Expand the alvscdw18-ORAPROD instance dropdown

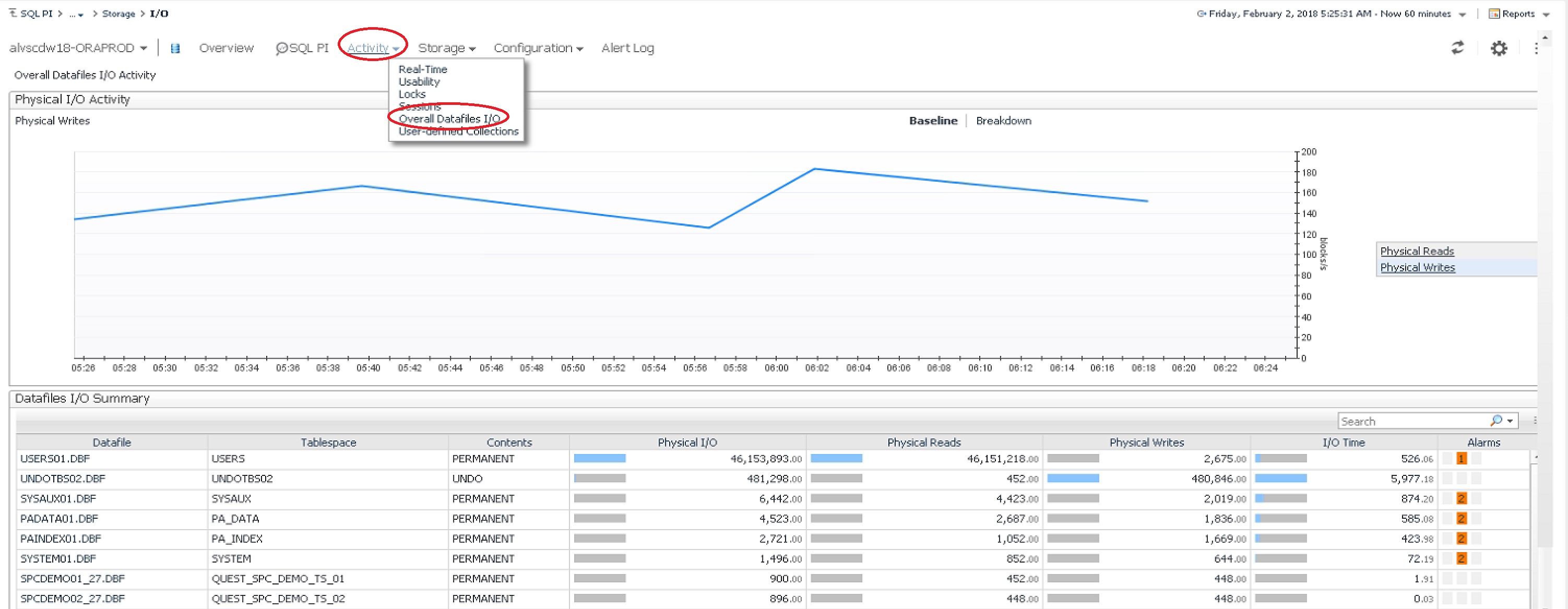point(144,48)
